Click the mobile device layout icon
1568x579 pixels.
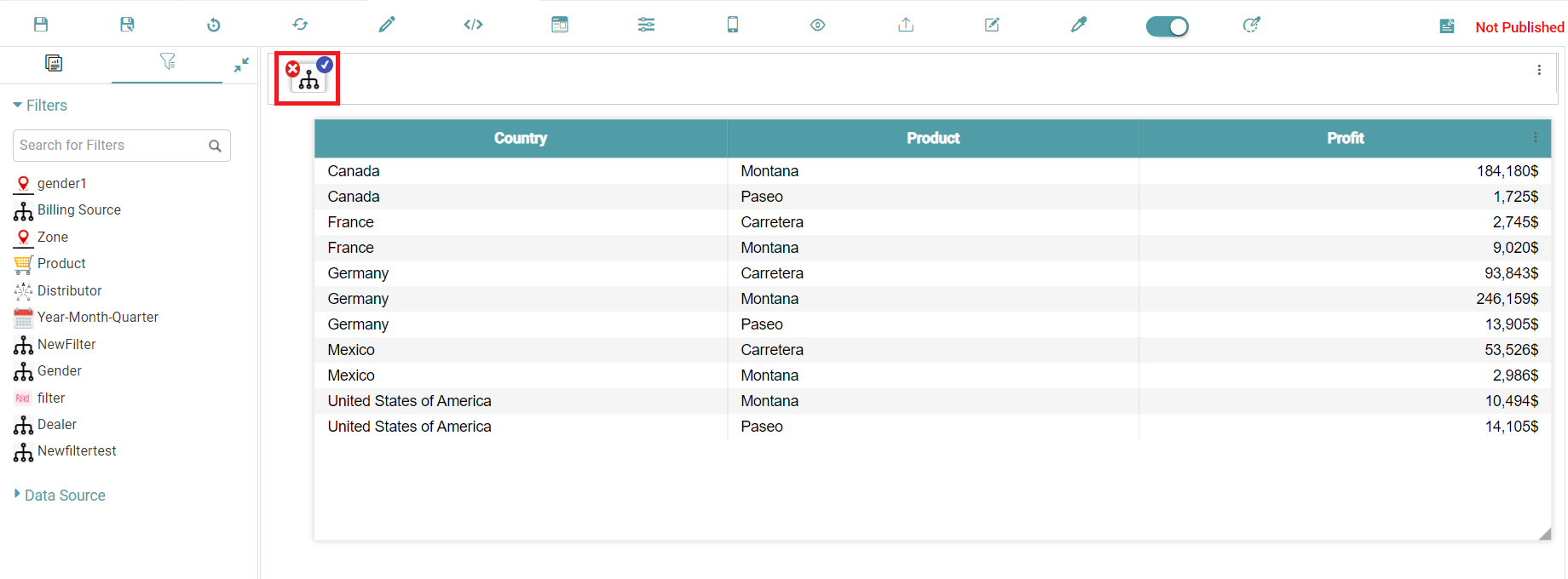click(732, 25)
